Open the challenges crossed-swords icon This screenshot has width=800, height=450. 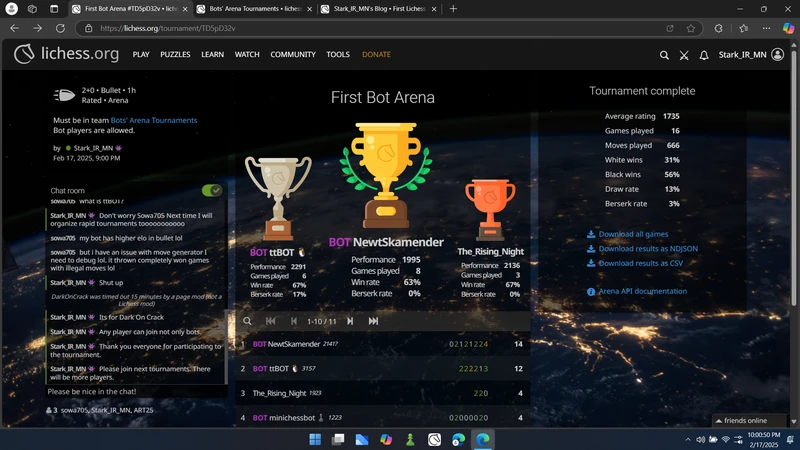tap(684, 55)
